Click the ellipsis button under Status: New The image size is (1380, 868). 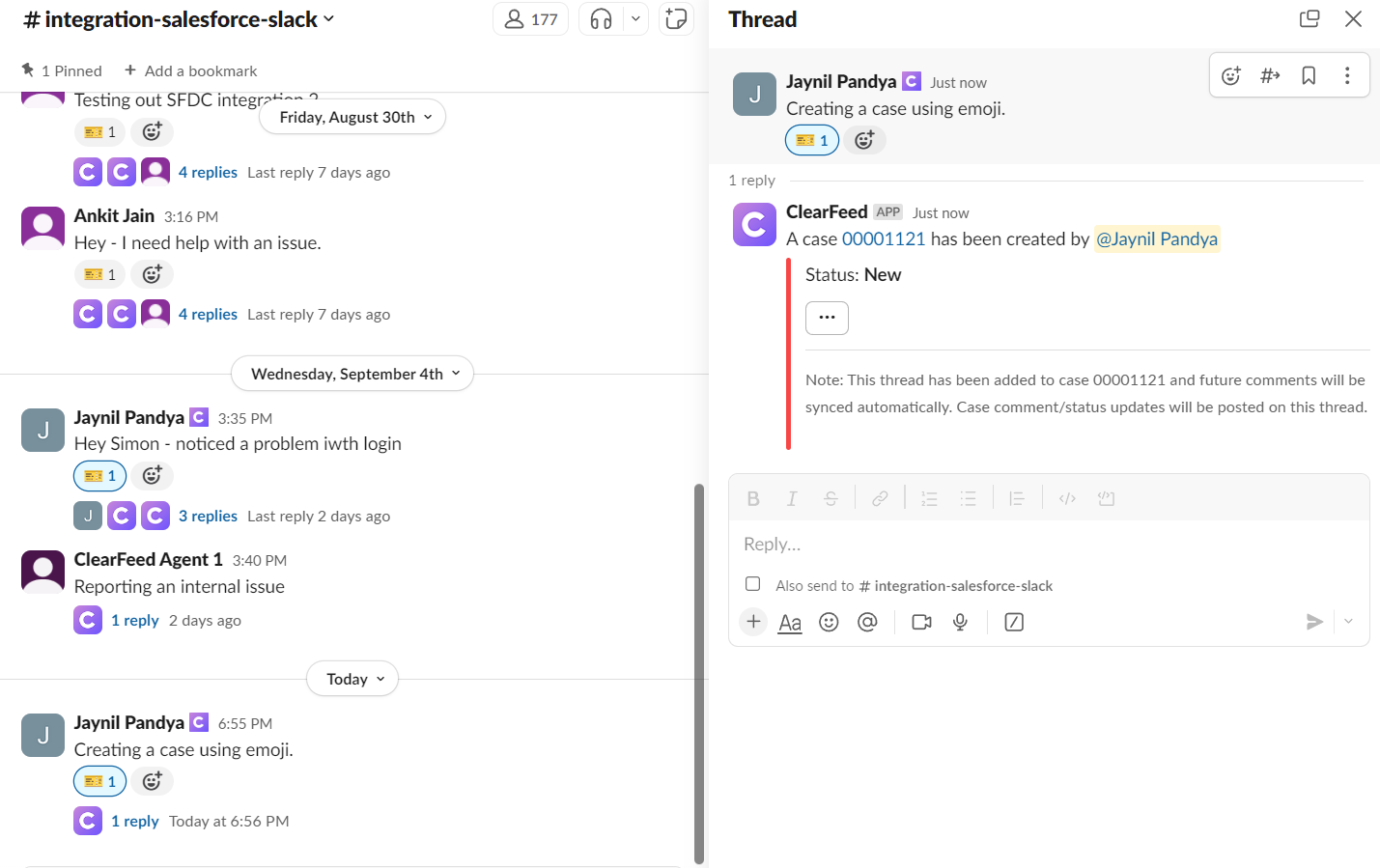tap(827, 318)
